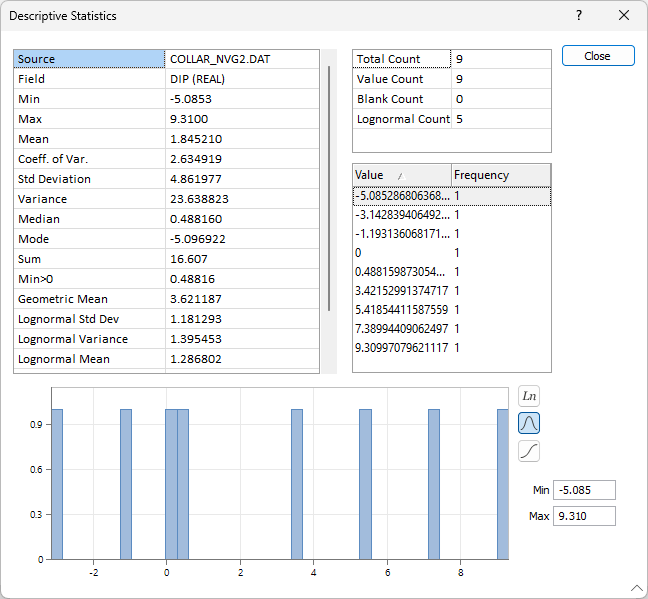Viewport: 648px width, 599px height.
Task: Click into the histogram Max input field
Action: click(583, 516)
